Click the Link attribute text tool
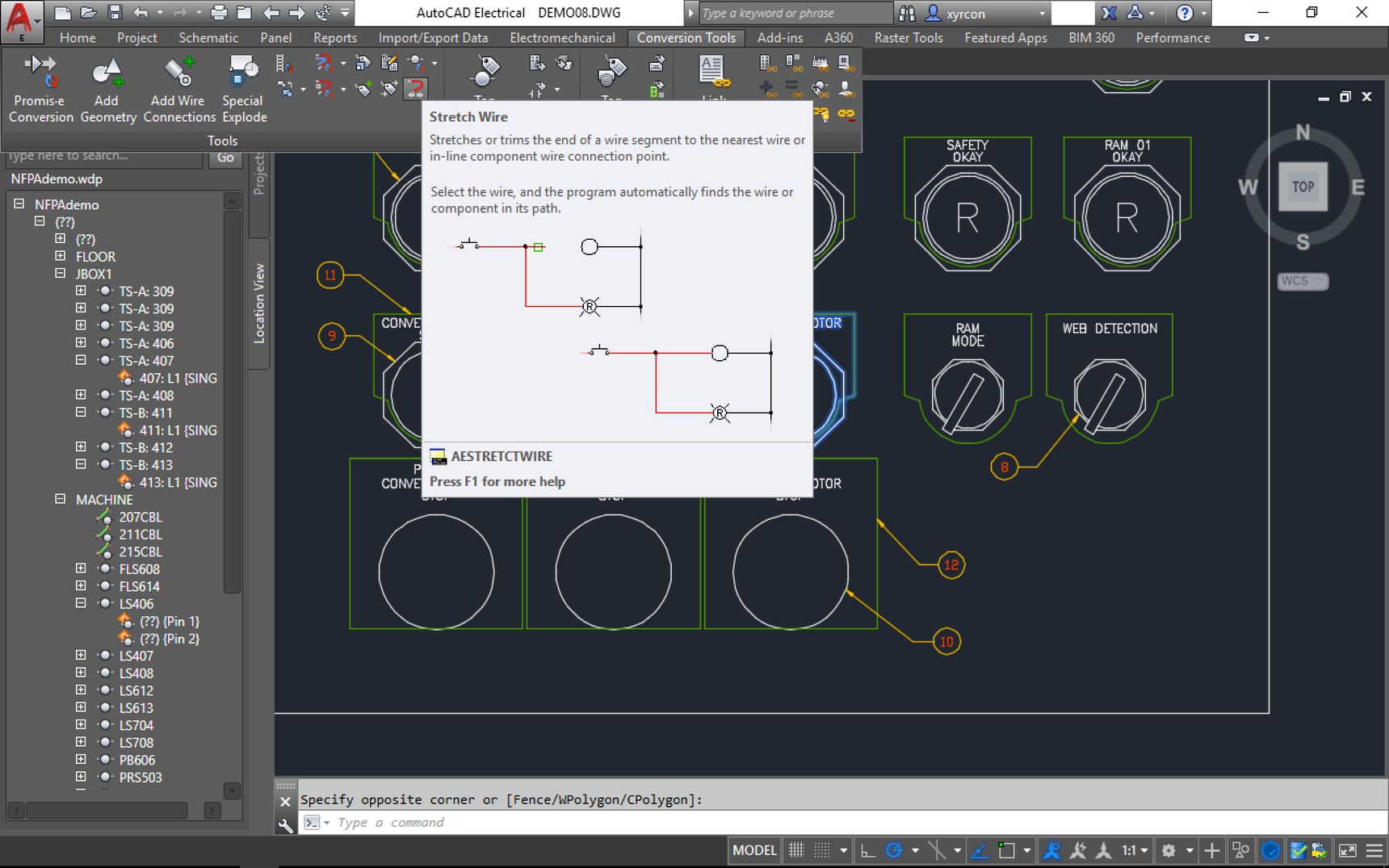Viewport: 1389px width, 868px height. tap(713, 78)
